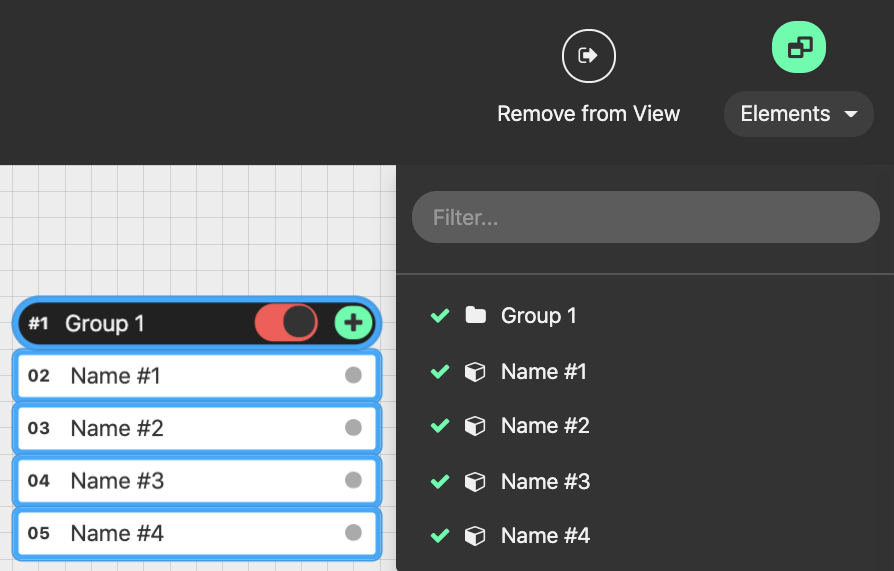Image resolution: width=894 pixels, height=571 pixels.
Task: Click the folder icon beside Group 1
Action: tap(476, 316)
